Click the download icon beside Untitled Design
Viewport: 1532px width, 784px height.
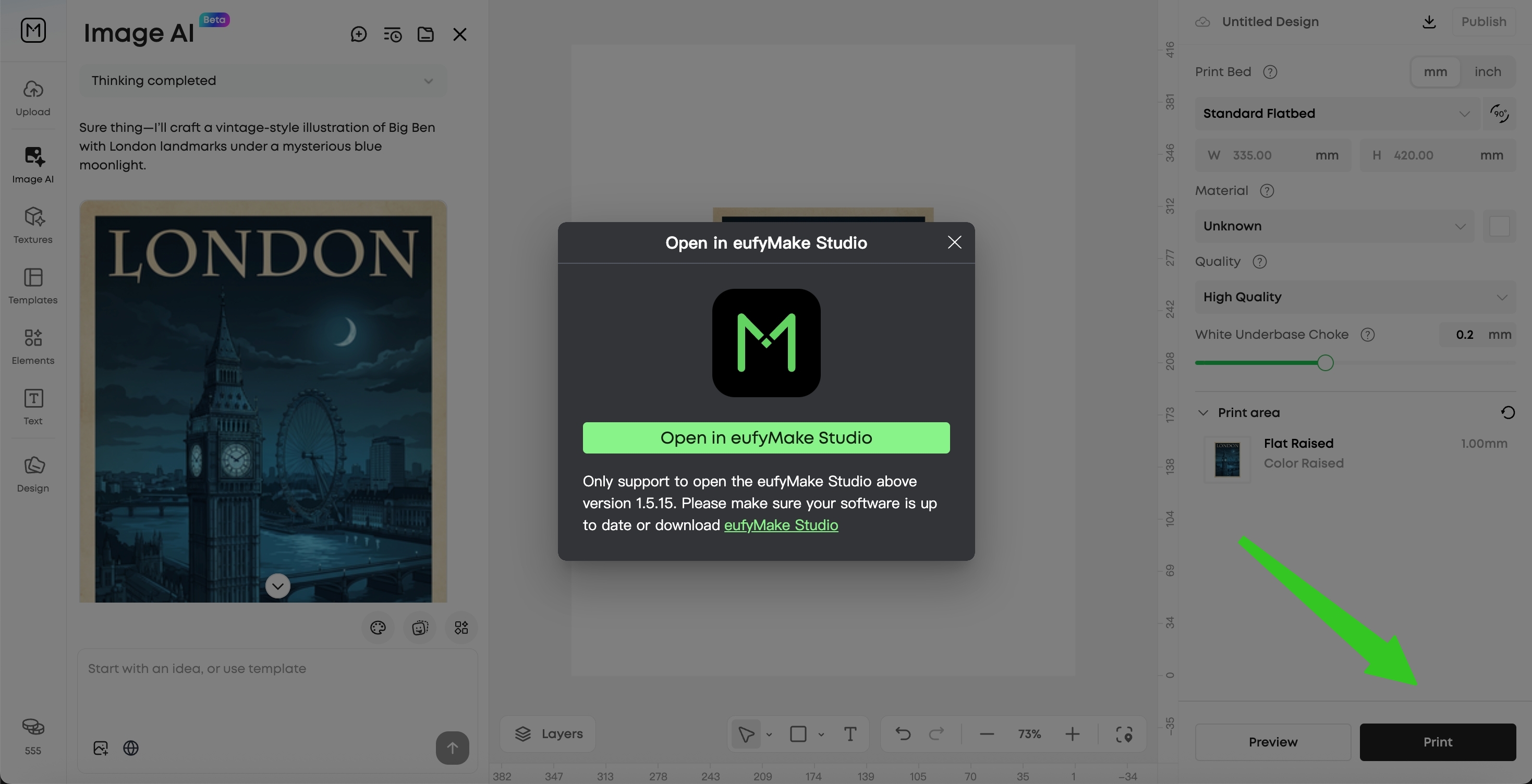pyautogui.click(x=1429, y=22)
